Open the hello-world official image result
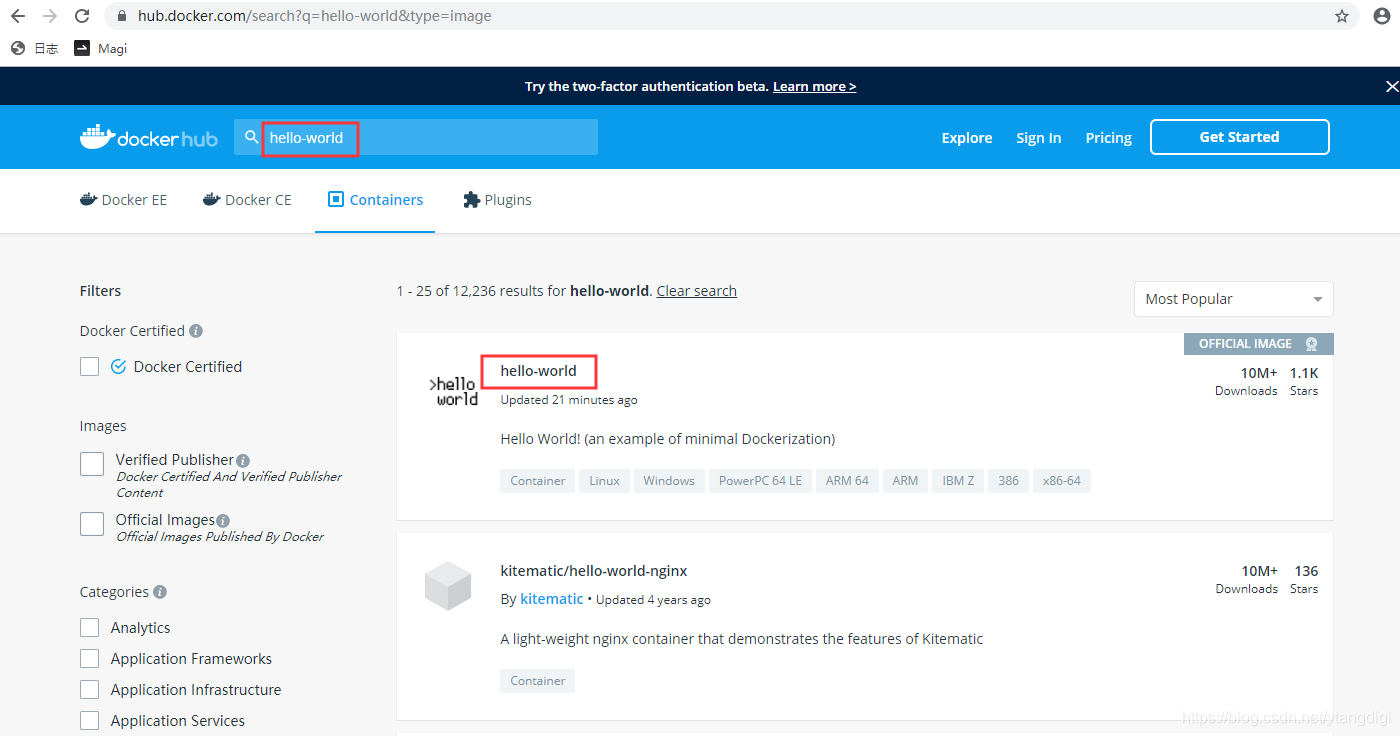Image resolution: width=1400 pixels, height=736 pixels. point(539,371)
